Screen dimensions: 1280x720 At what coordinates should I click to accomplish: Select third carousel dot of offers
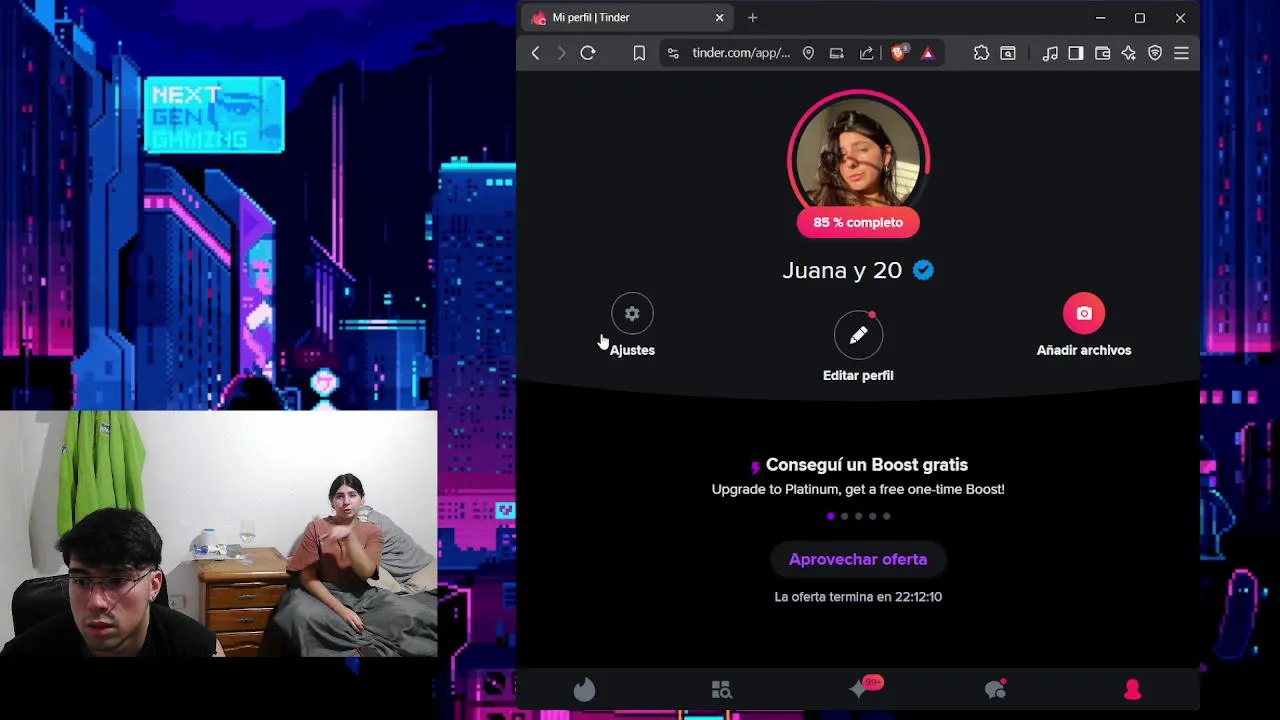click(858, 516)
